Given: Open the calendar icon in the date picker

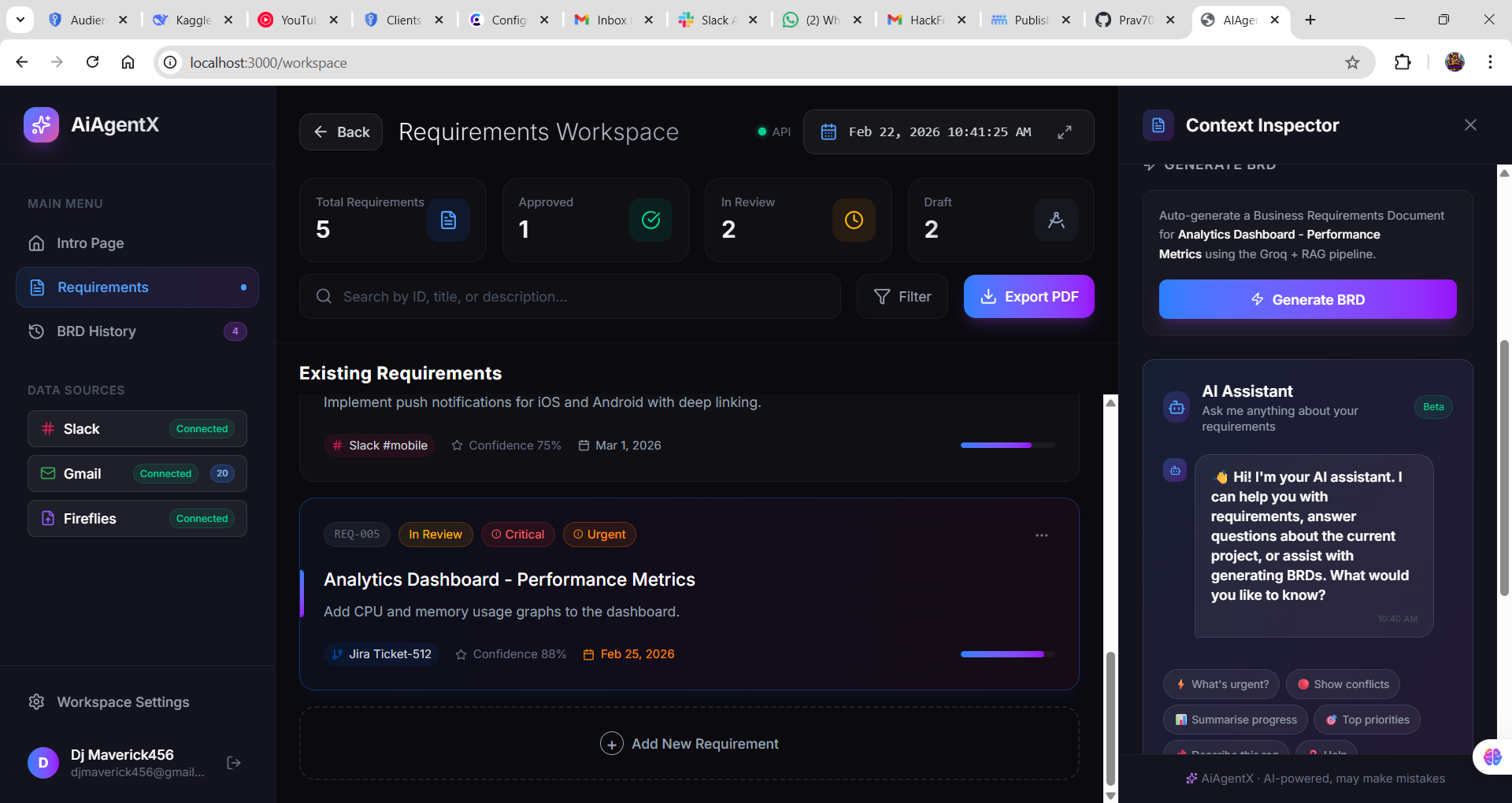Looking at the screenshot, I should point(828,131).
